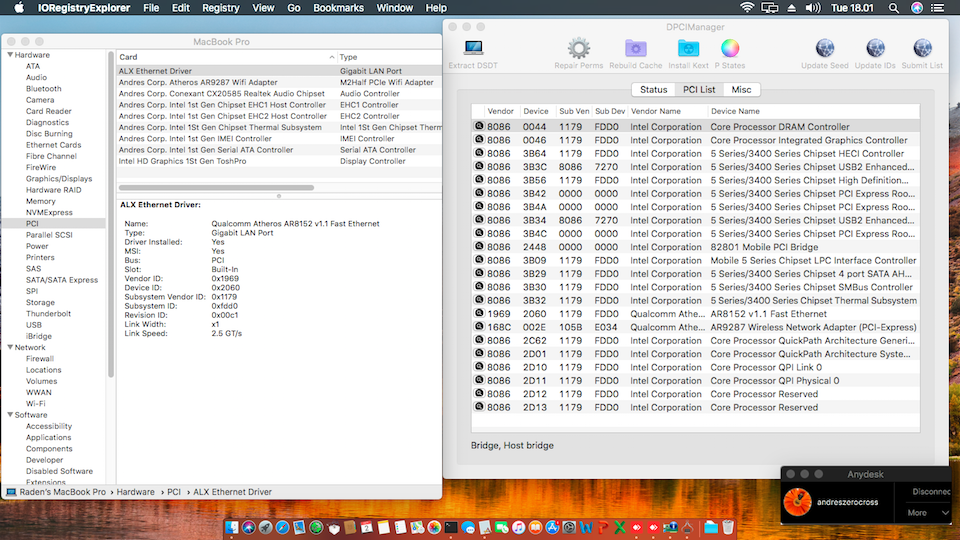This screenshot has height=540, width=960.
Task: Select Applications under Software in the sidebar
Action: click(x=48, y=437)
